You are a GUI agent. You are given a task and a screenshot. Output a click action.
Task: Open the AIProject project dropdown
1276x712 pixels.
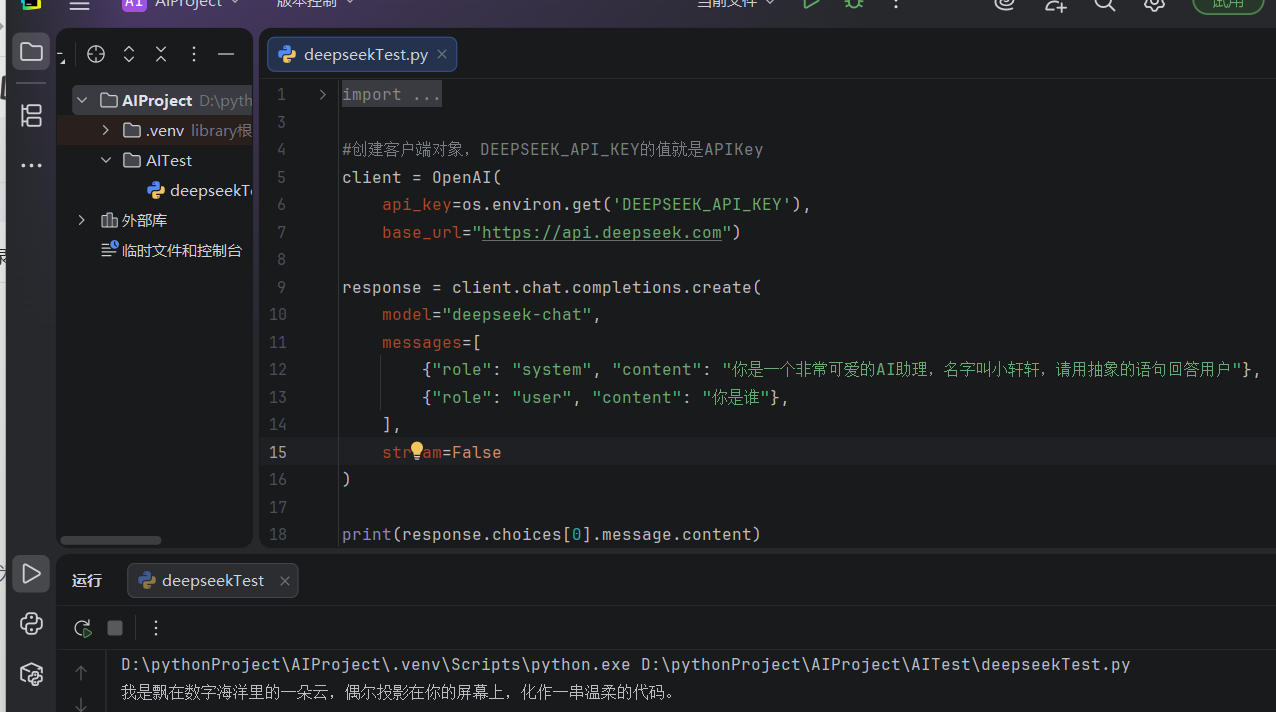coord(181,5)
